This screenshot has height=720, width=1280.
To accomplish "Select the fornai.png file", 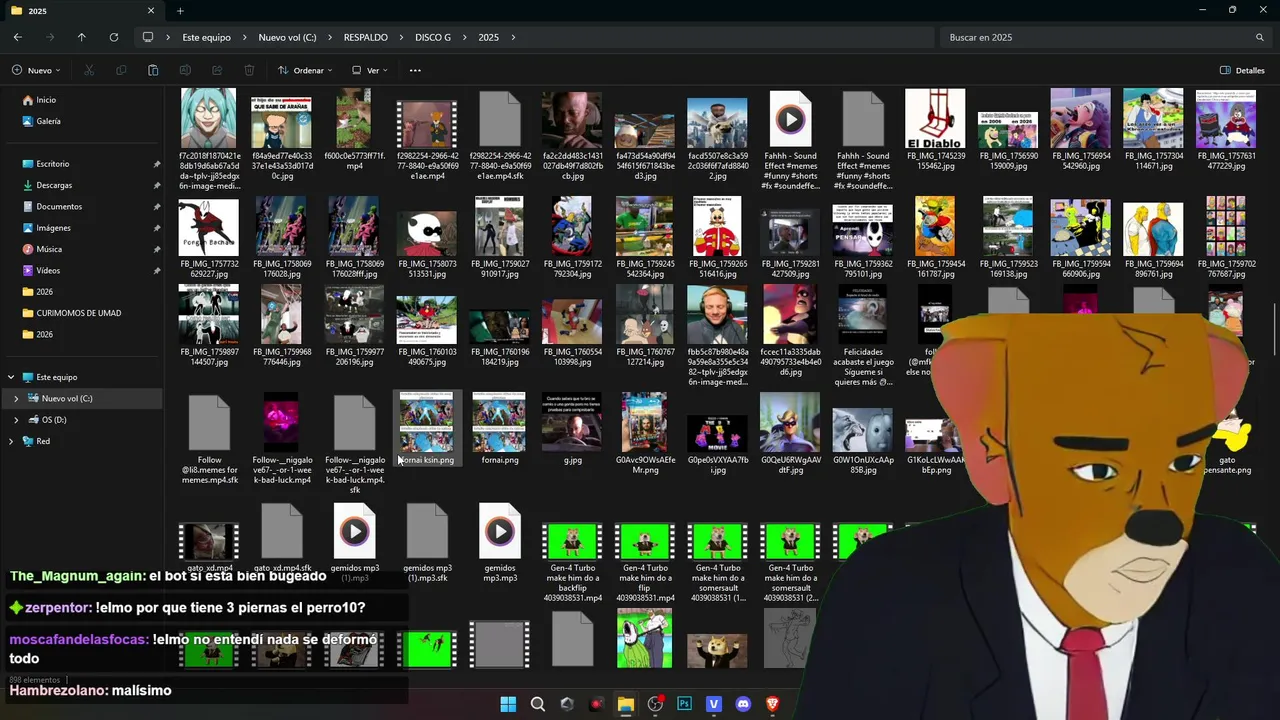I will [x=499, y=428].
